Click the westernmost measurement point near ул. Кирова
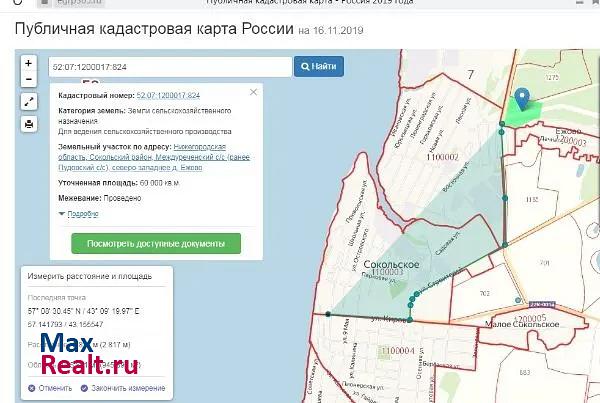This screenshot has height=403, width=600. (x=327, y=315)
